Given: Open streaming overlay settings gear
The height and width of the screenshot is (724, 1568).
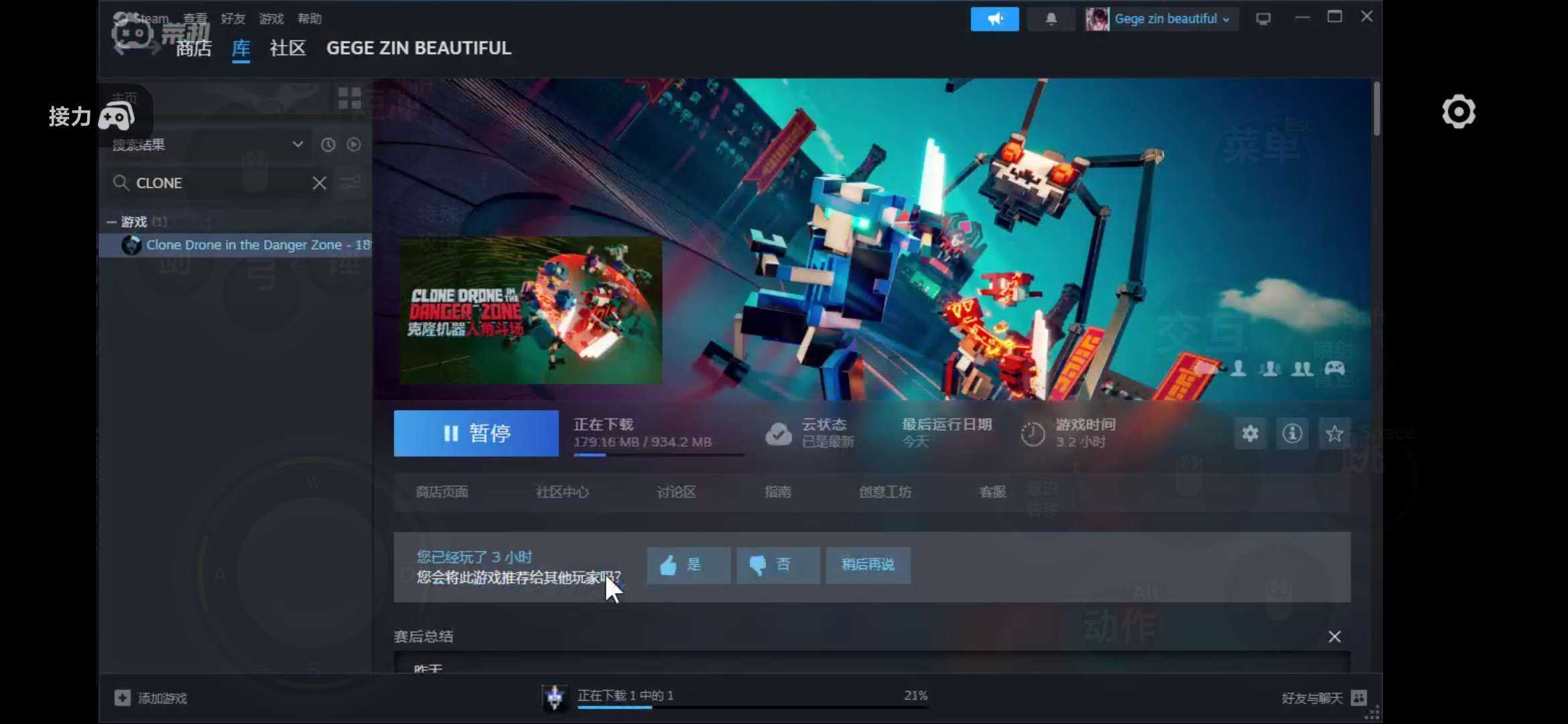Looking at the screenshot, I should [1458, 112].
